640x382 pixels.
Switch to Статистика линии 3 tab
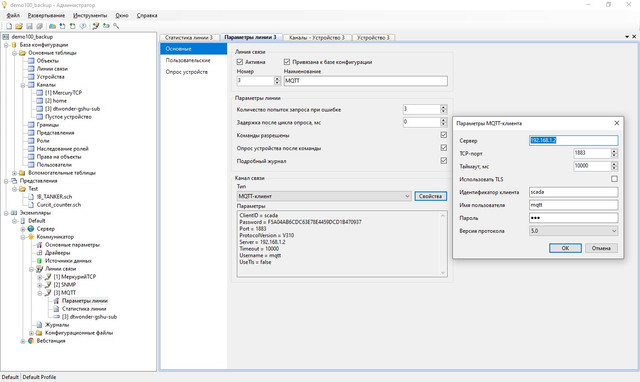[x=189, y=38]
